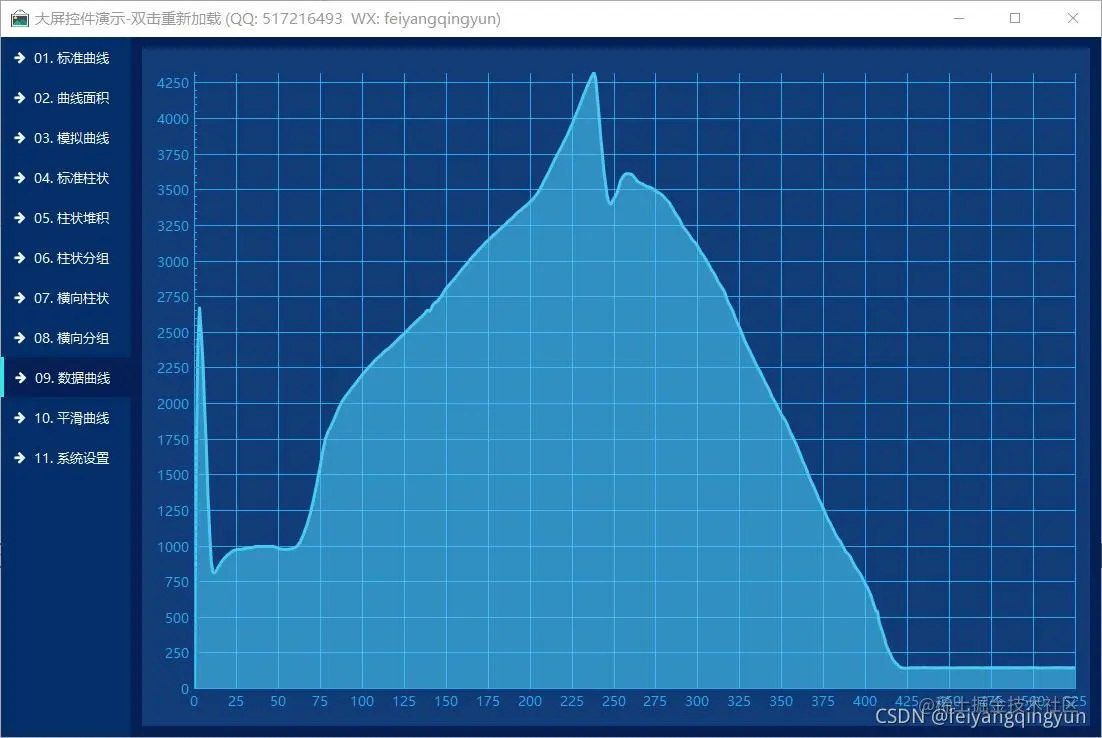Select 08. 横向分组 sidebar item
This screenshot has height=738, width=1102.
pos(65,339)
